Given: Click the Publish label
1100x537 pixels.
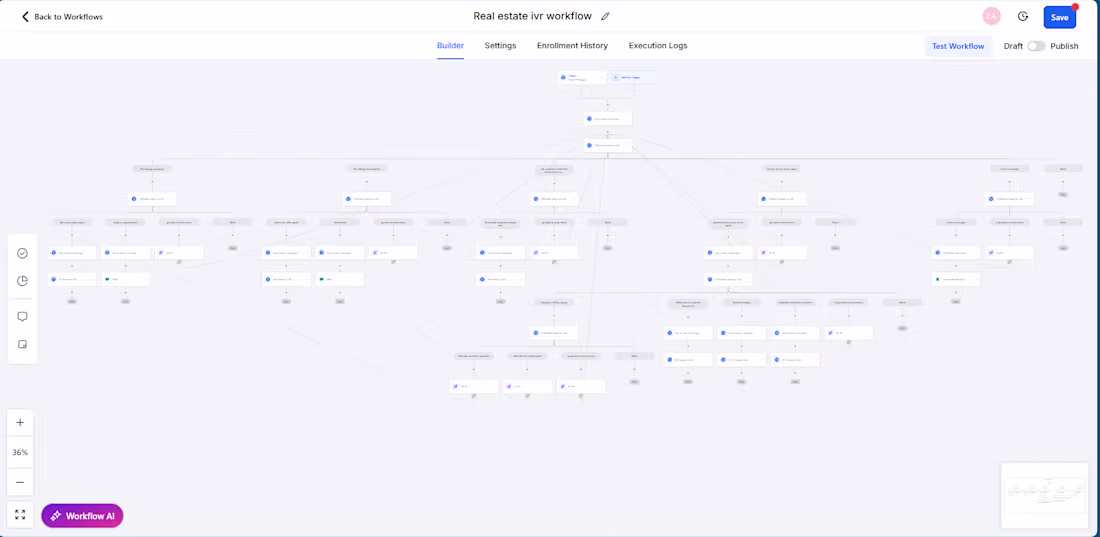Looking at the screenshot, I should coord(1064,46).
